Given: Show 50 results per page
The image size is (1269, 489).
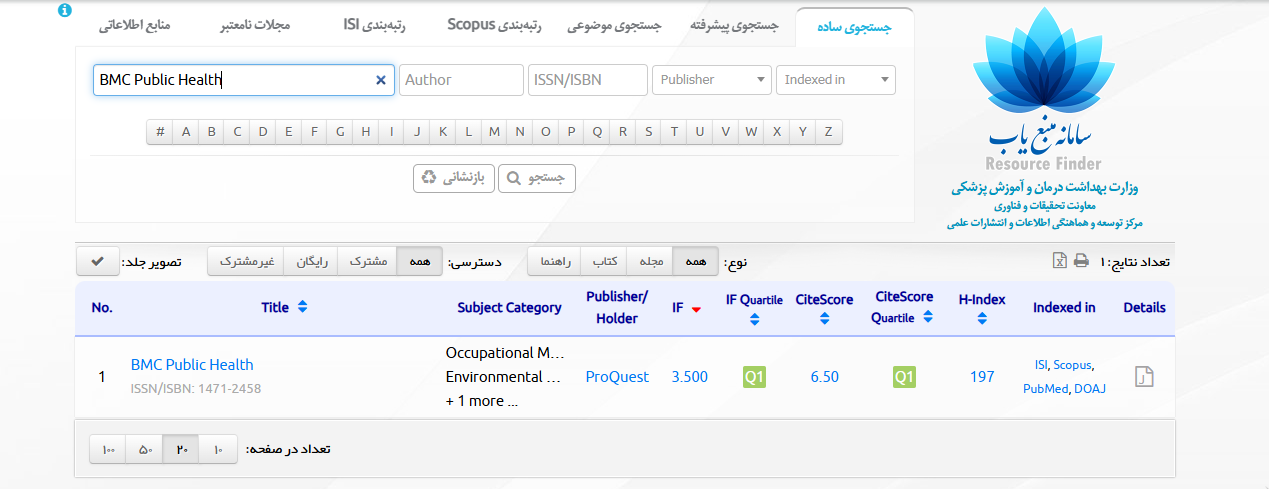Looking at the screenshot, I should click(144, 450).
